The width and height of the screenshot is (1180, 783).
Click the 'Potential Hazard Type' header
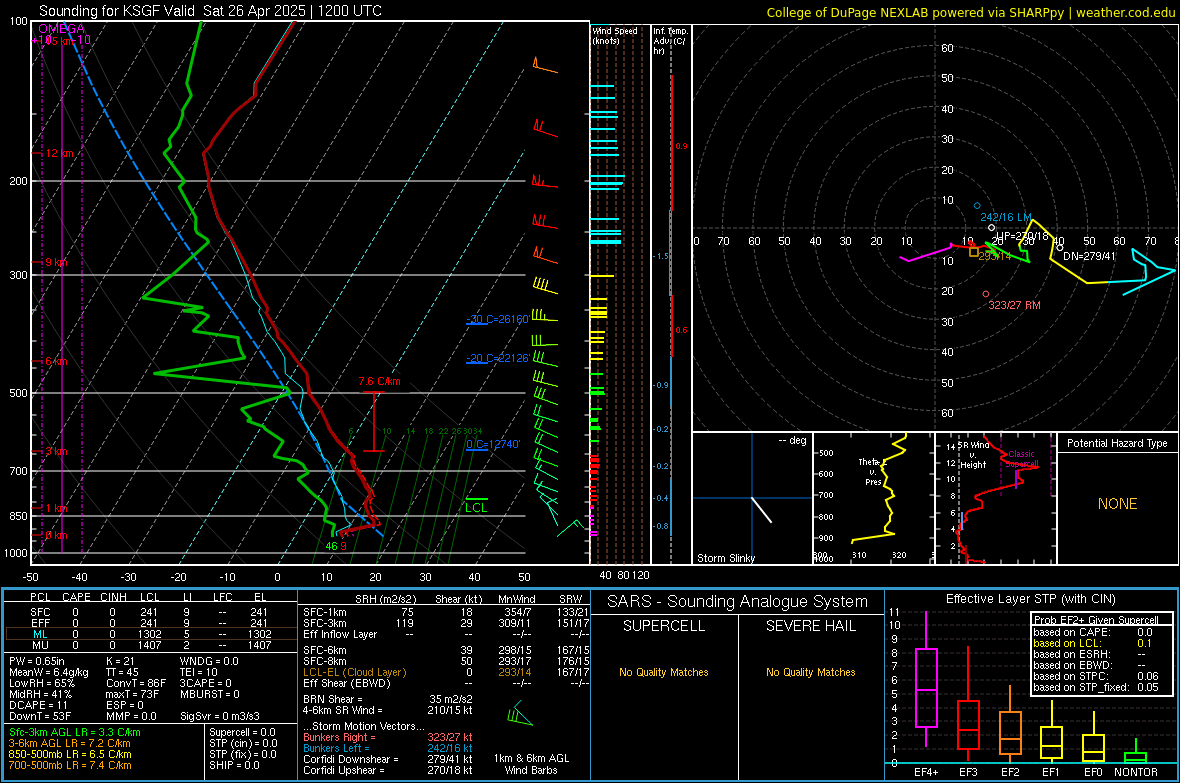click(1117, 443)
